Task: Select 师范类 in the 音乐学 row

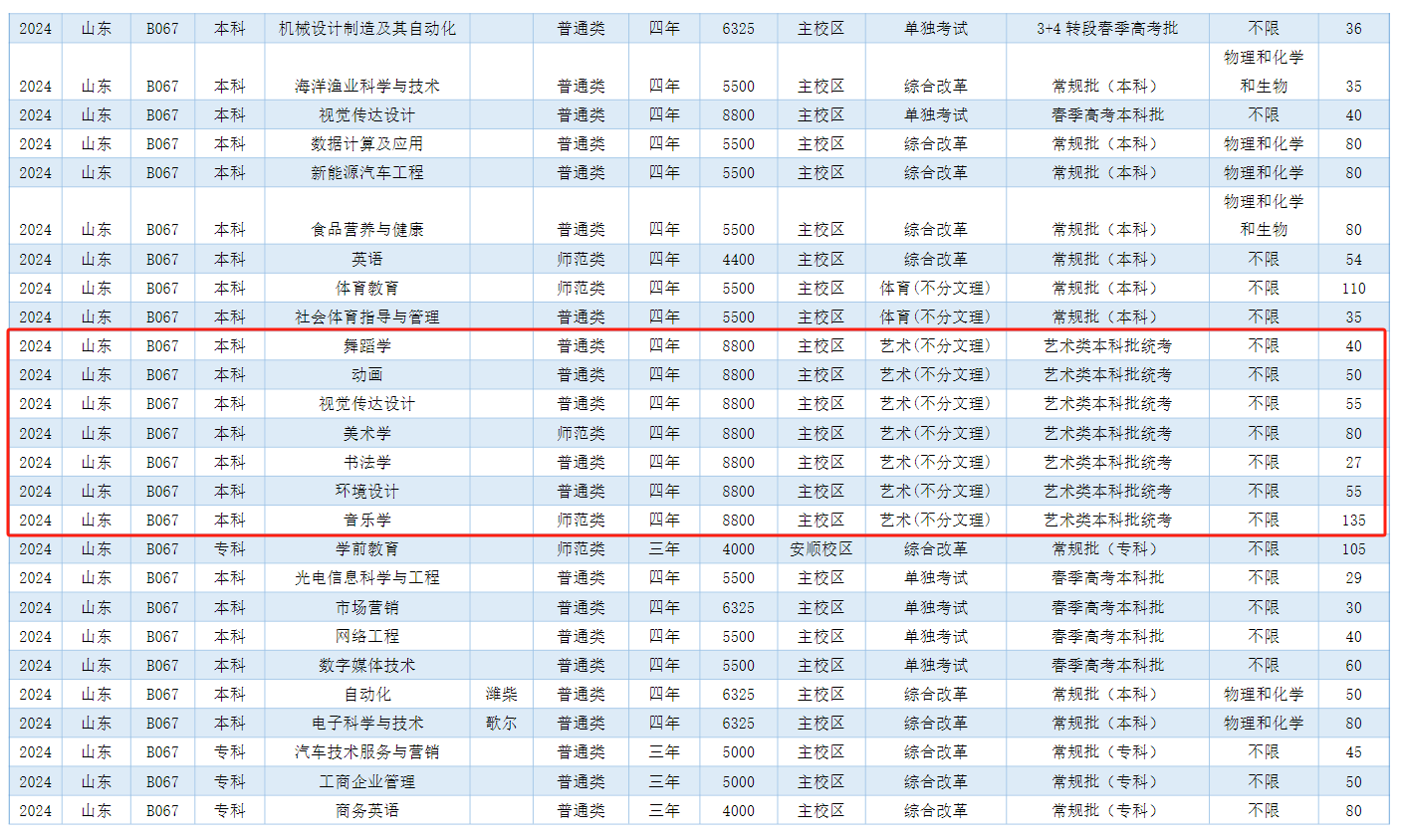Action: (x=581, y=520)
